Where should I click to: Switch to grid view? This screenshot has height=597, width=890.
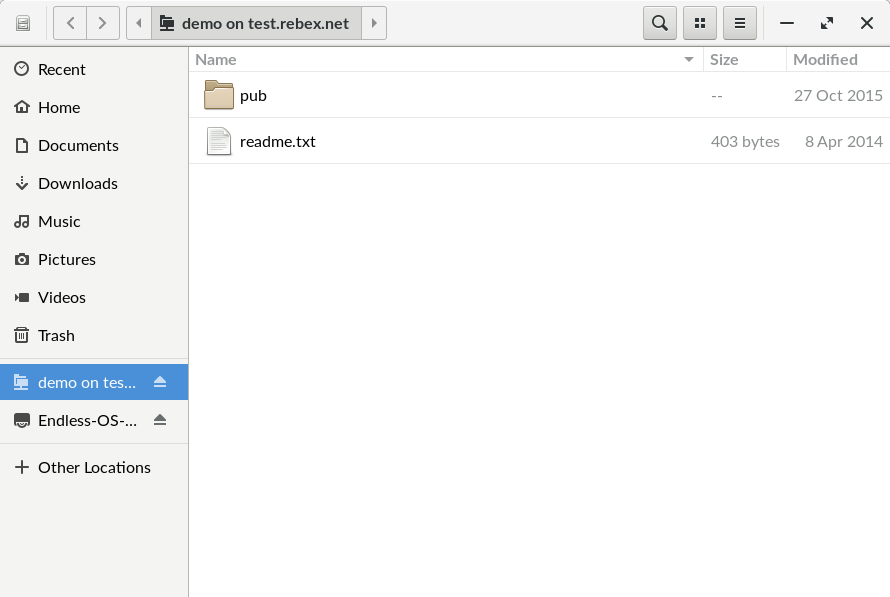click(x=700, y=23)
